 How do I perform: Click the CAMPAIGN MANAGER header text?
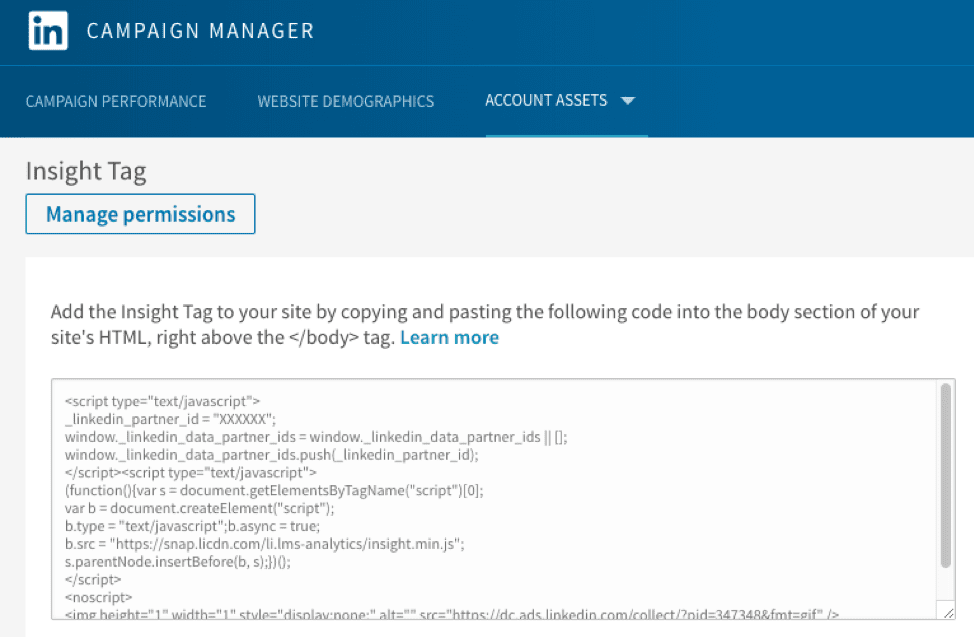(200, 30)
